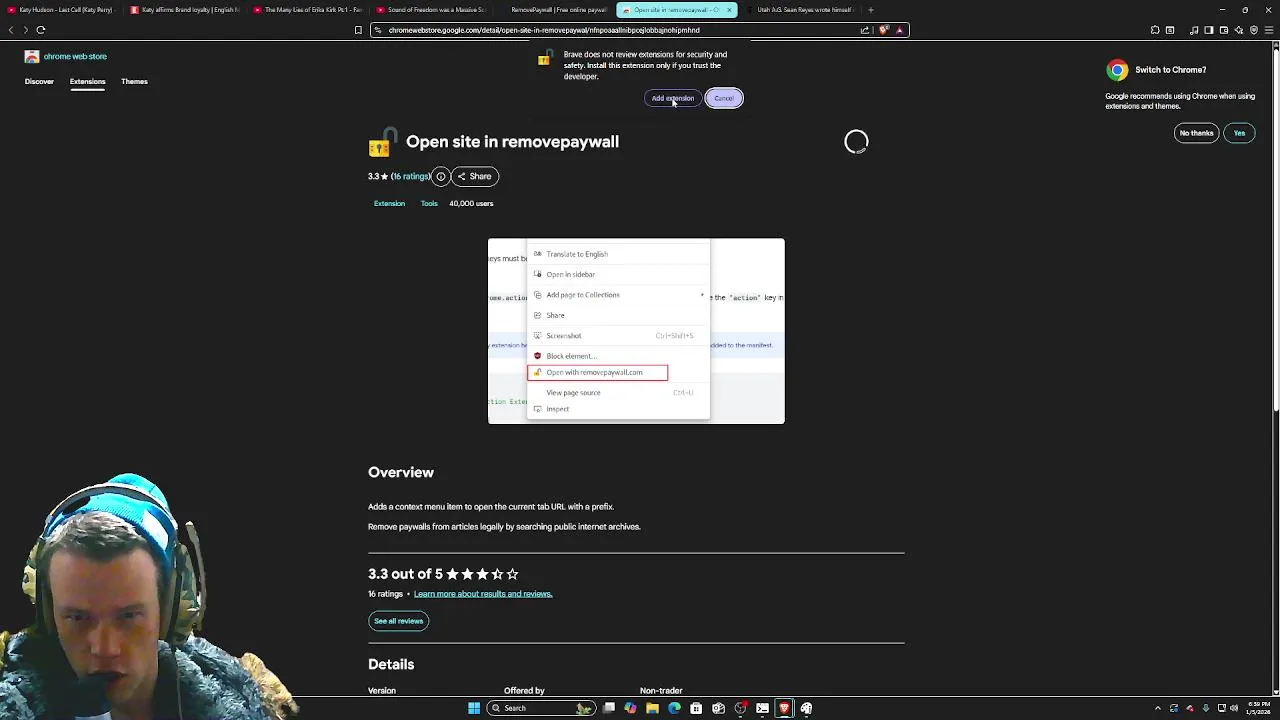The width and height of the screenshot is (1280, 720).
Task: Share this extension via Share button
Action: 475,176
